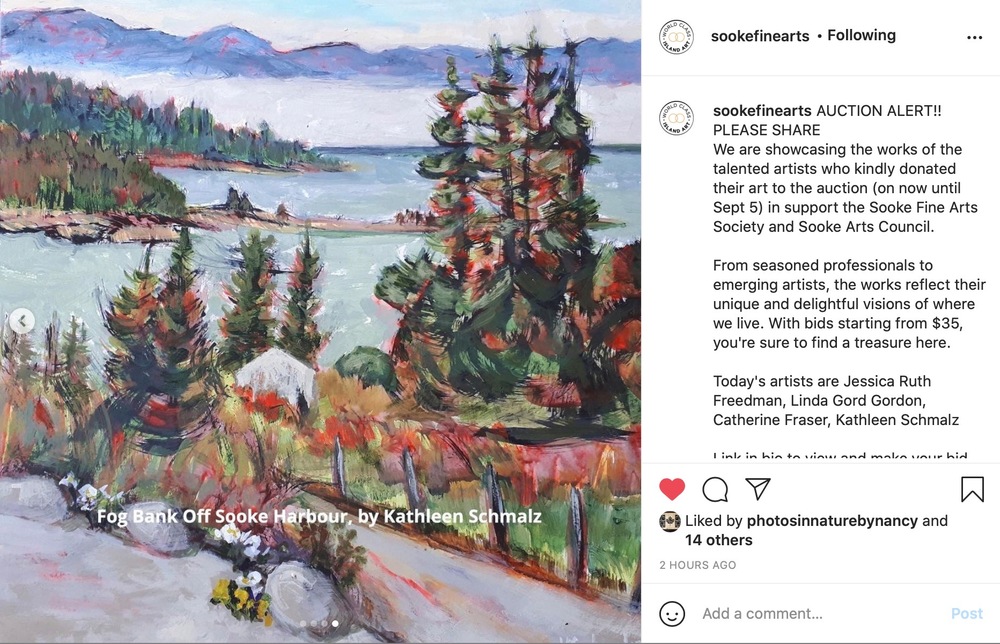Click the sookefinearts header profile picture
The image size is (1000, 644).
pos(676,36)
